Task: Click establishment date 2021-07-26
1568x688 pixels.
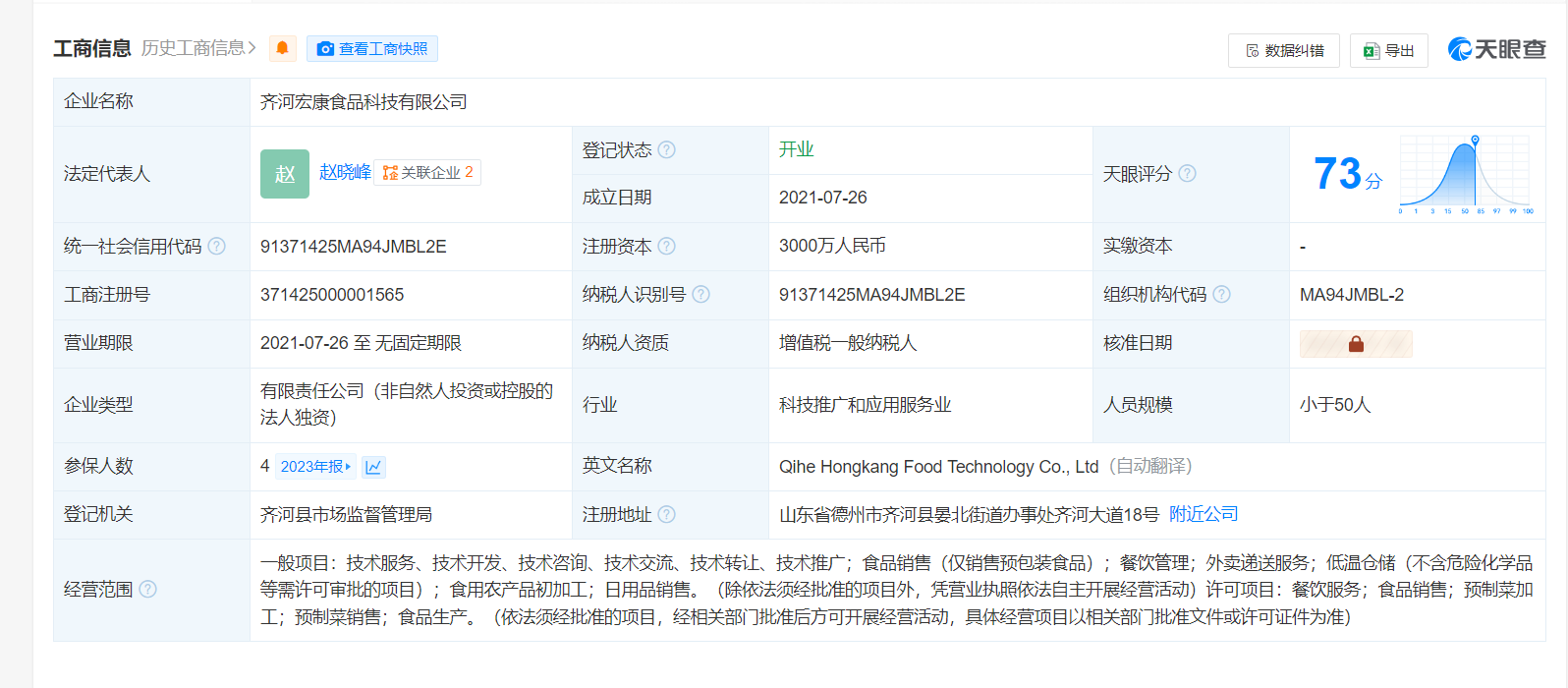Action: [x=823, y=198]
